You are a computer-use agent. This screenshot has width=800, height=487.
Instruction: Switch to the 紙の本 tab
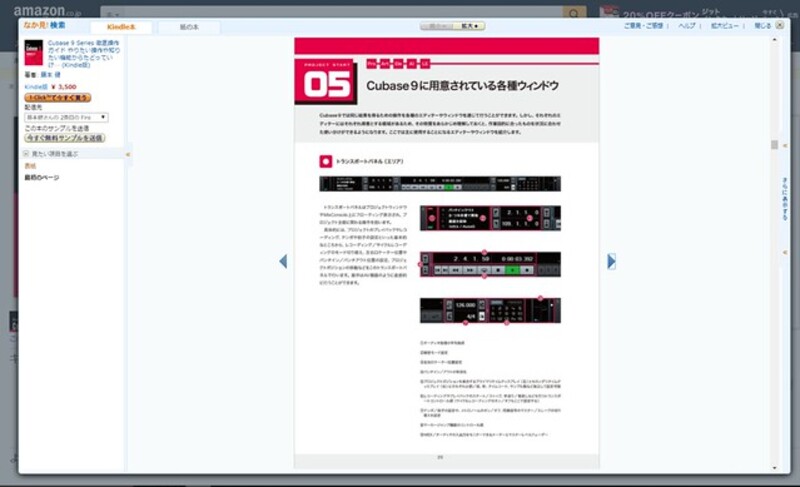click(x=189, y=27)
